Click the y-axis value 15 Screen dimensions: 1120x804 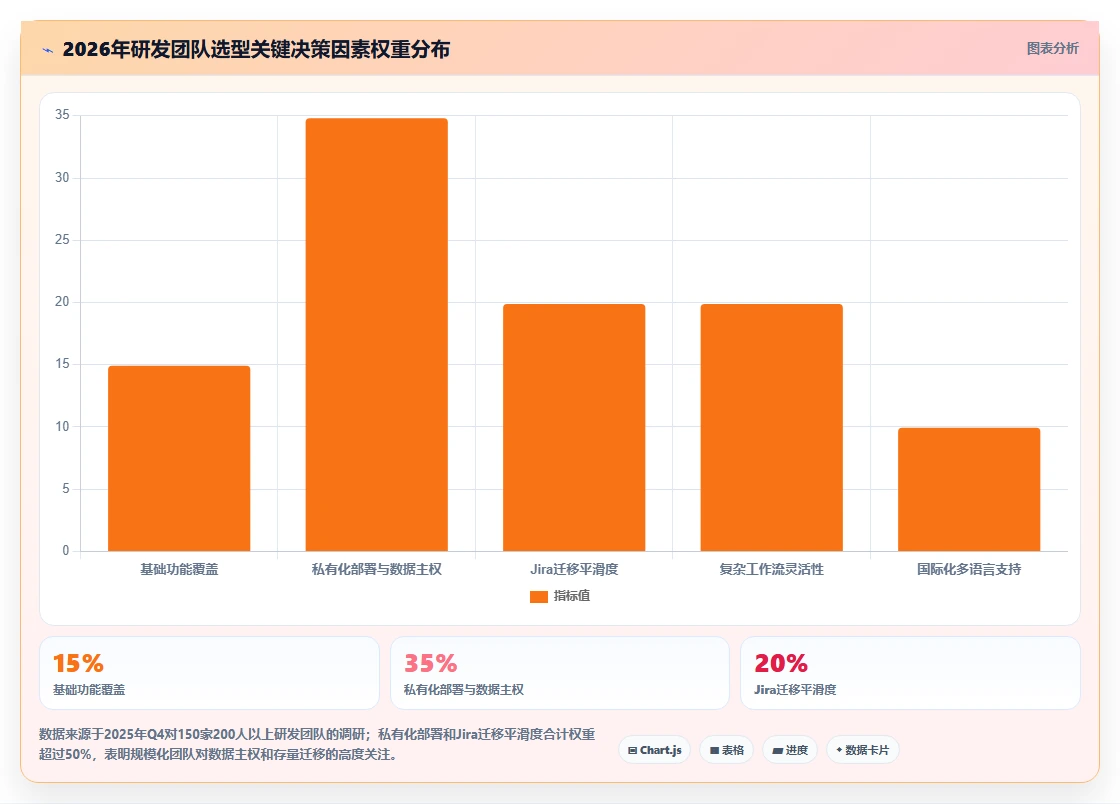pyautogui.click(x=62, y=364)
